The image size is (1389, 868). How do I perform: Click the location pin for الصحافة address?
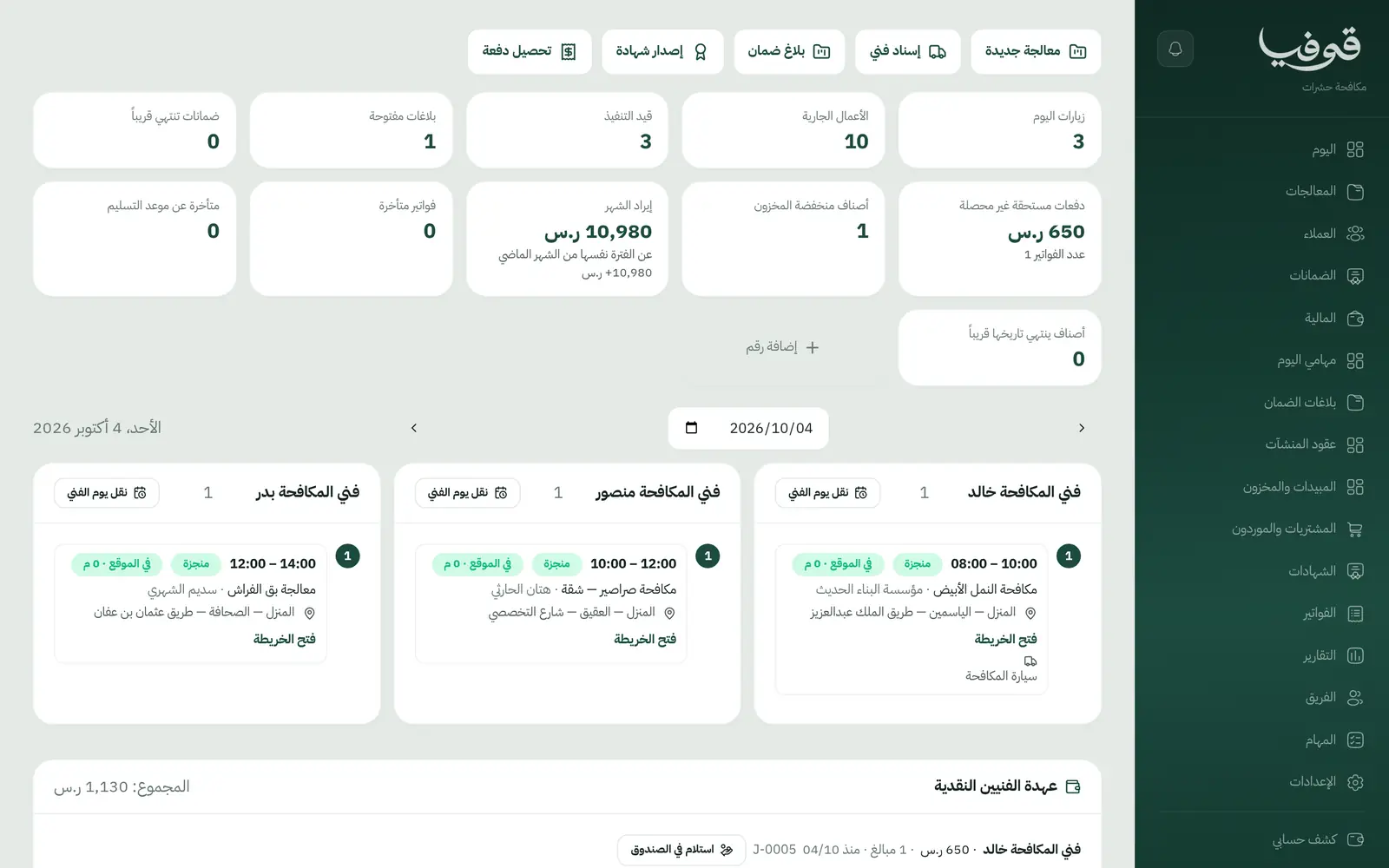[309, 613]
